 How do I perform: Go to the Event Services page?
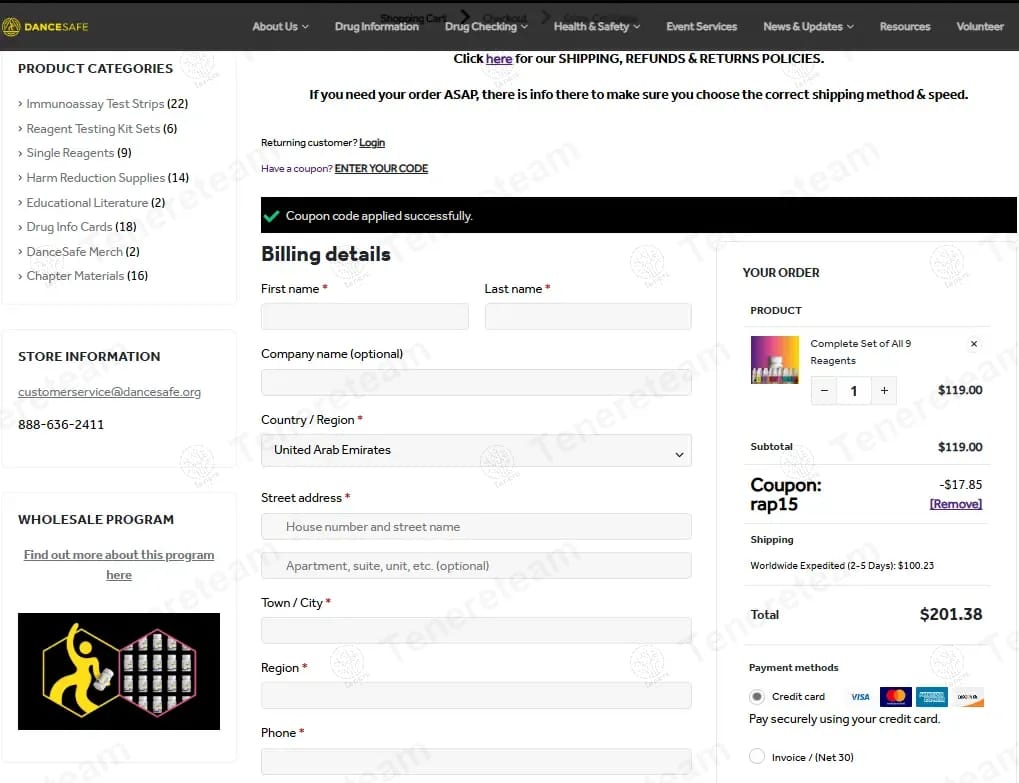click(x=701, y=27)
